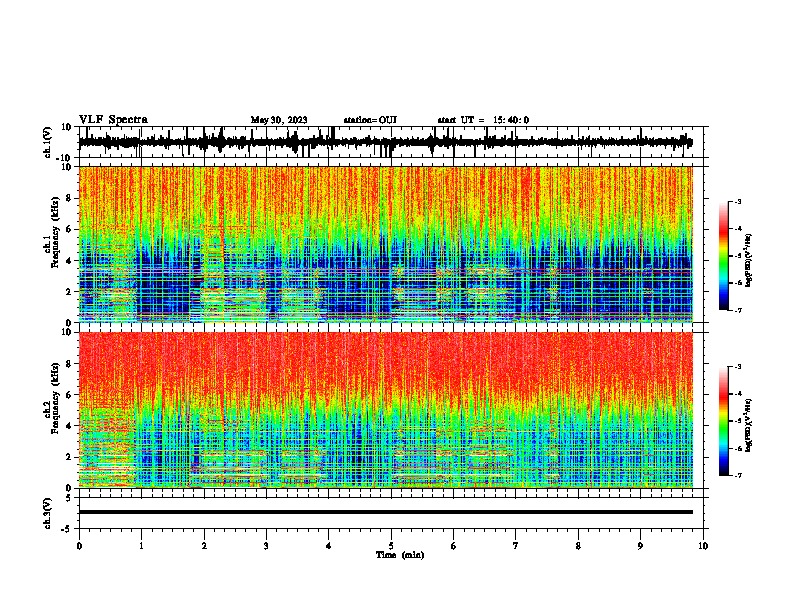Click the time axis tick label 0
The width and height of the screenshot is (792, 612).
[x=79, y=546]
